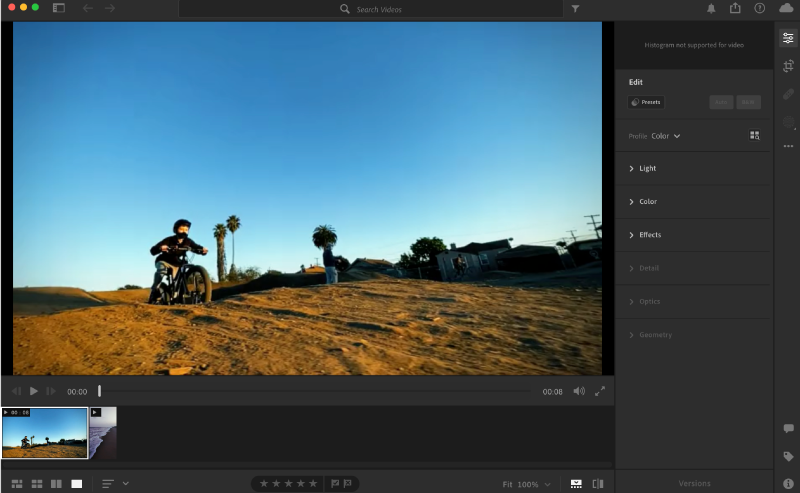The height and width of the screenshot is (493, 800).
Task: Open the keywords tag icon
Action: point(788,456)
